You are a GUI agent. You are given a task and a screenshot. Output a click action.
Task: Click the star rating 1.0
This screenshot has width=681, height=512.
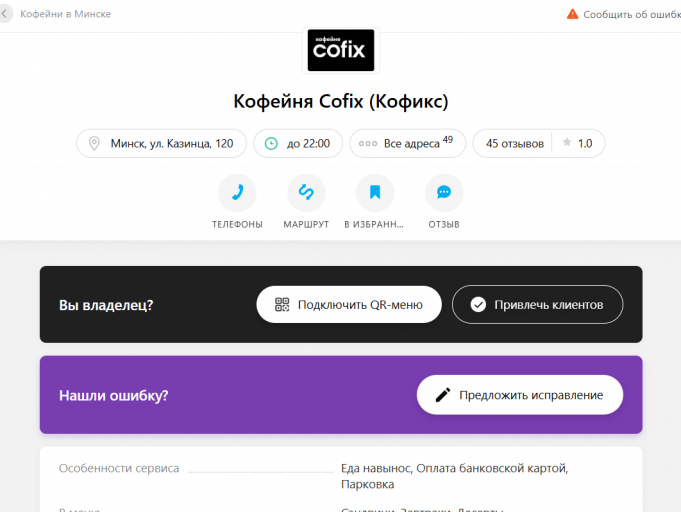click(x=577, y=143)
